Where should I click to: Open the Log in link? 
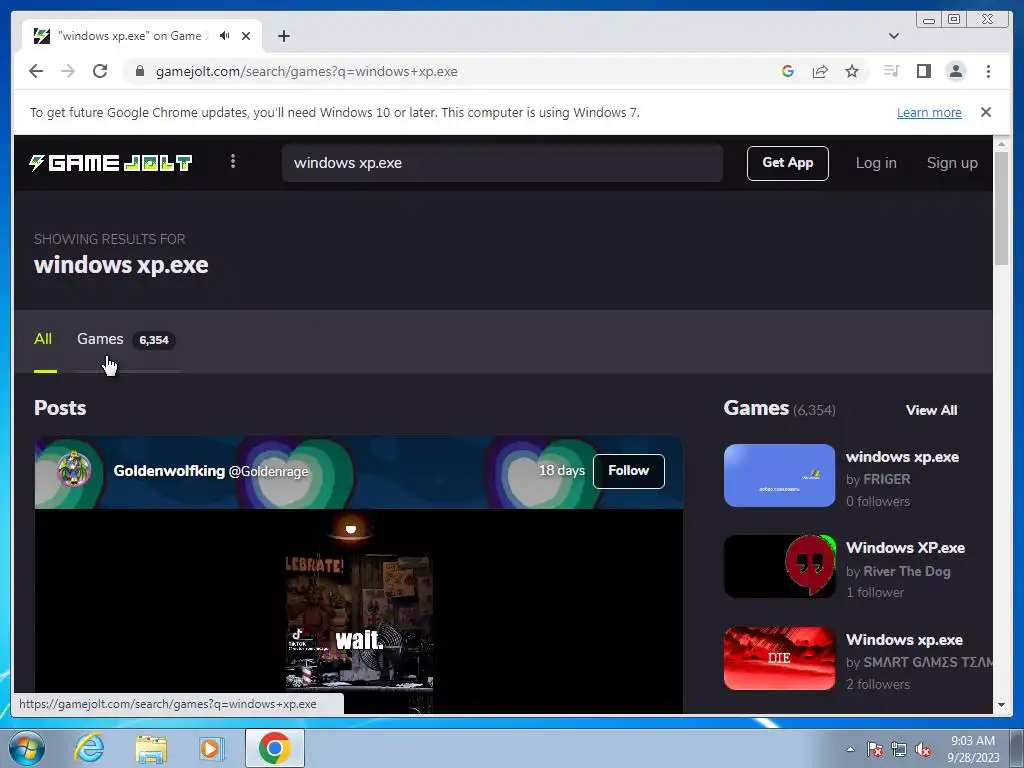click(876, 163)
